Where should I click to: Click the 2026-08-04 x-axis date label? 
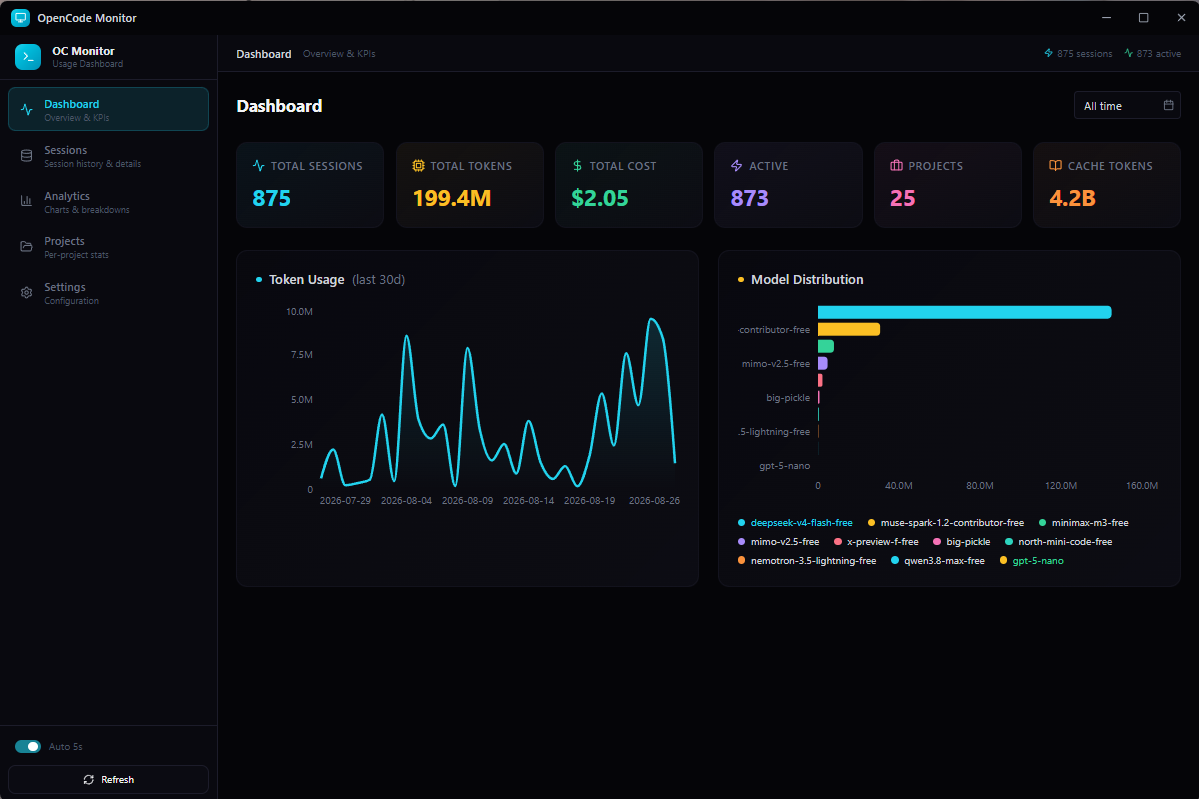[406, 501]
